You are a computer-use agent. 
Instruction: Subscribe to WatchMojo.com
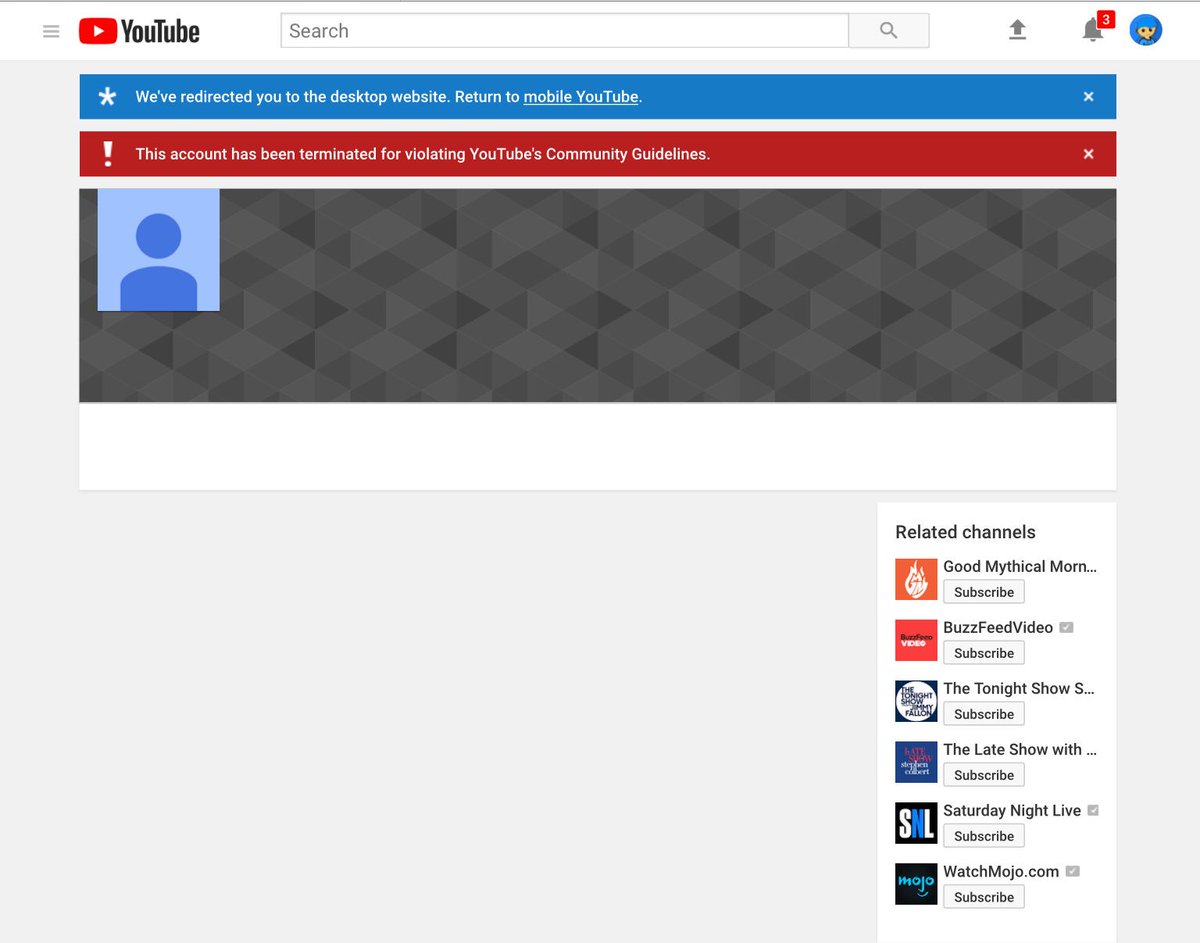(984, 897)
